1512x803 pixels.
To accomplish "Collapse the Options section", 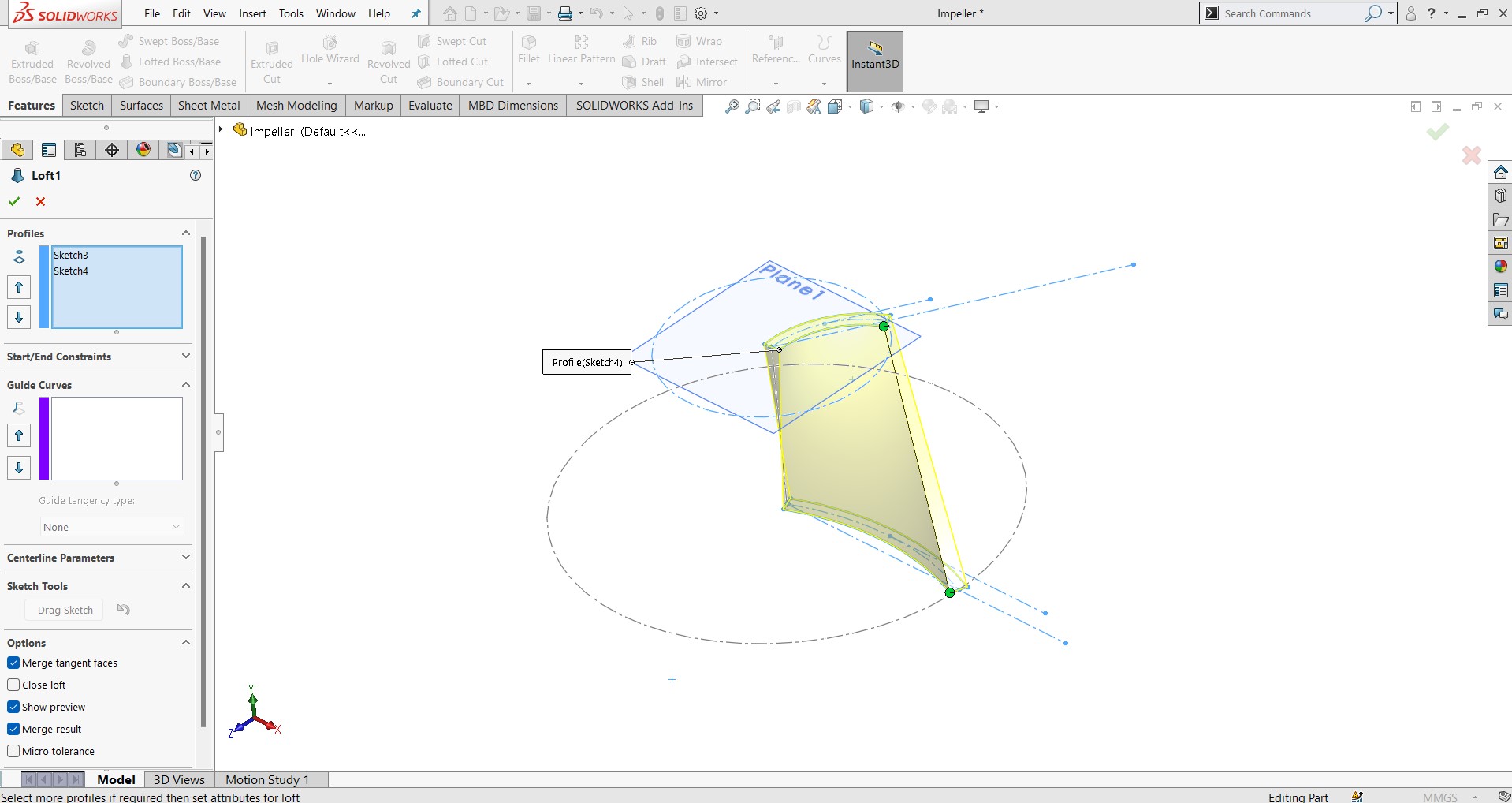I will tap(186, 642).
